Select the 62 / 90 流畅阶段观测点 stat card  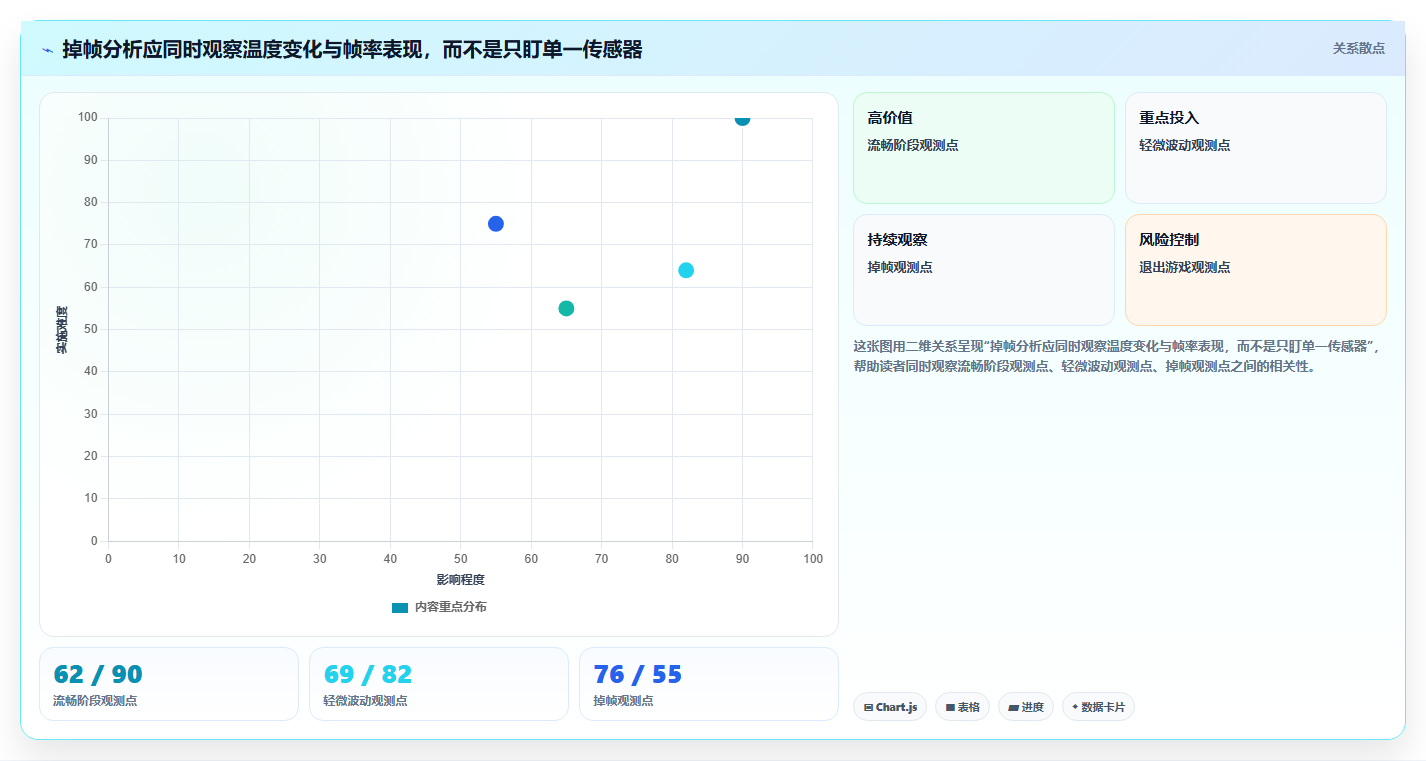click(169, 684)
